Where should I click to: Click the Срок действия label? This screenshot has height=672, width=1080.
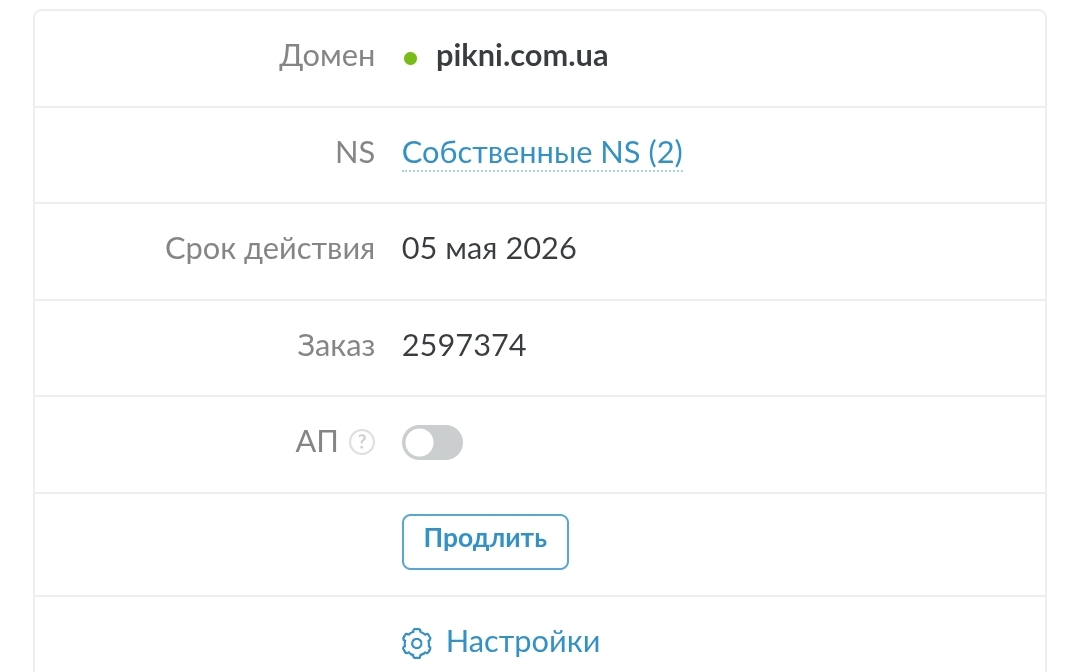[270, 249]
